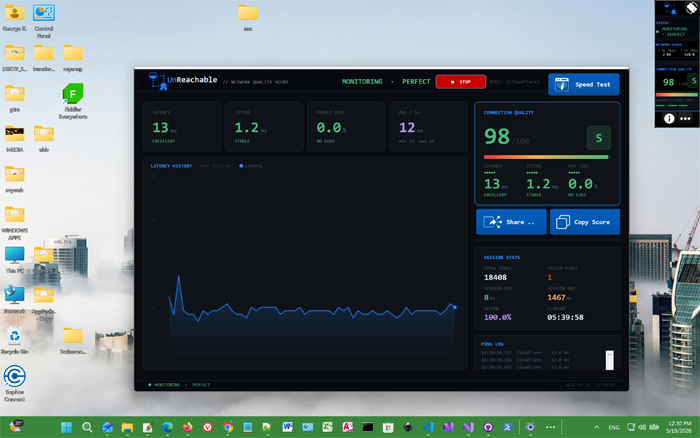
Task: Open the weather widget on the taskbar
Action: (16, 426)
